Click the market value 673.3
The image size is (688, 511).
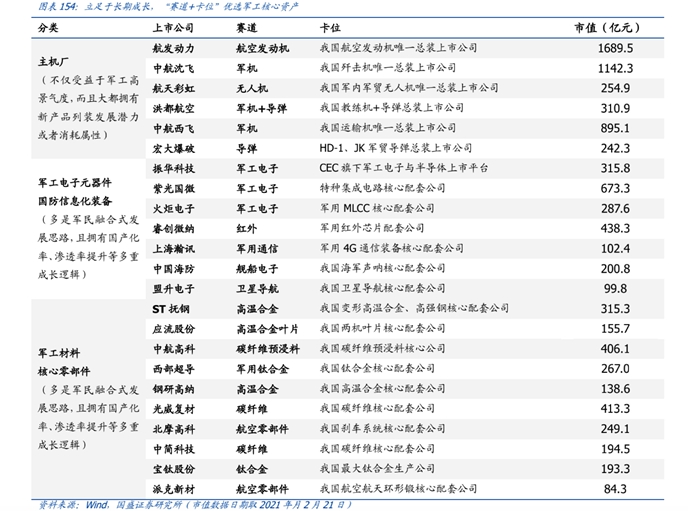click(615, 189)
